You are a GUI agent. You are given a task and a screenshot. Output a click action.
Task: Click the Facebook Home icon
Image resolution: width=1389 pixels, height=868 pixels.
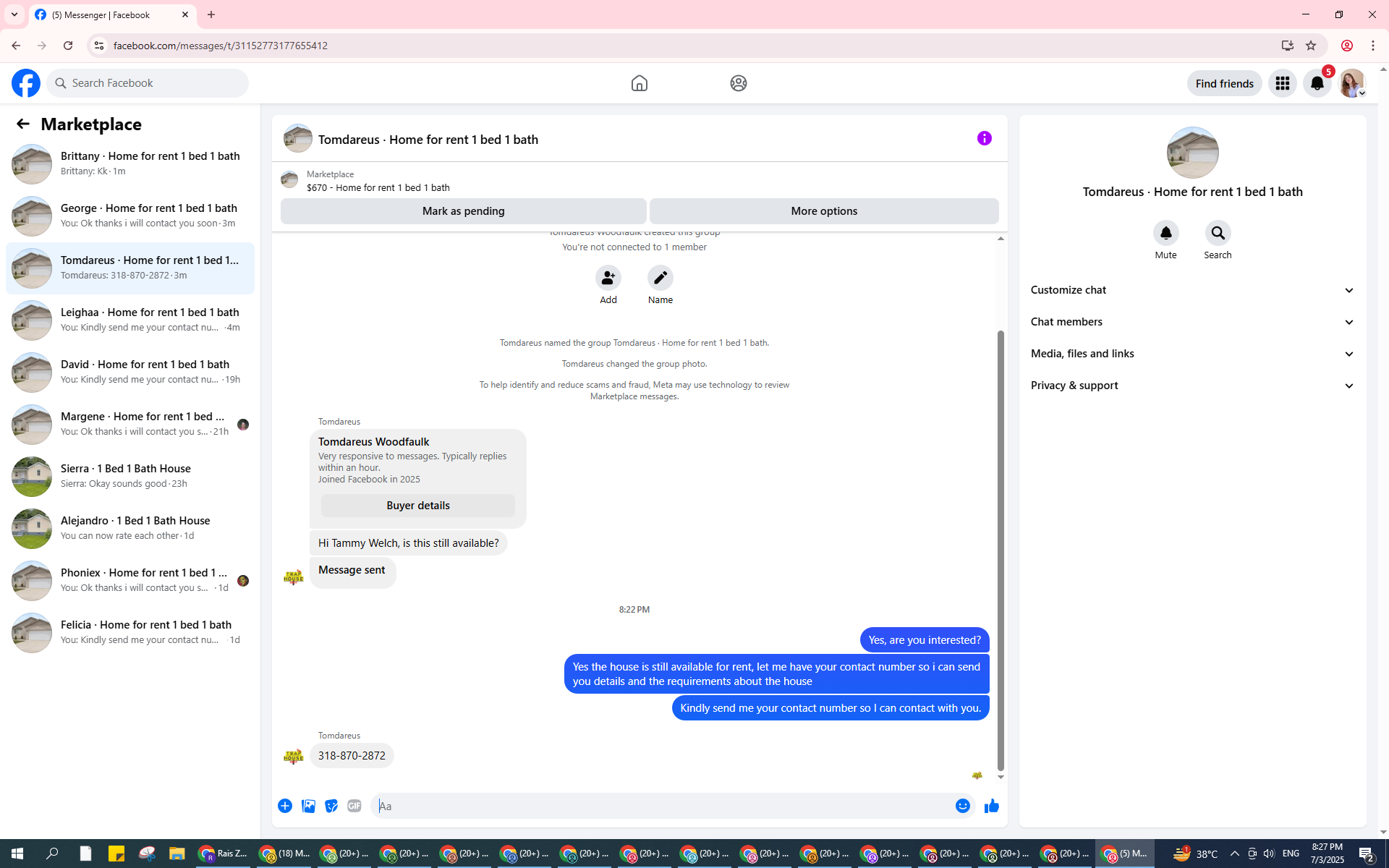pos(639,83)
